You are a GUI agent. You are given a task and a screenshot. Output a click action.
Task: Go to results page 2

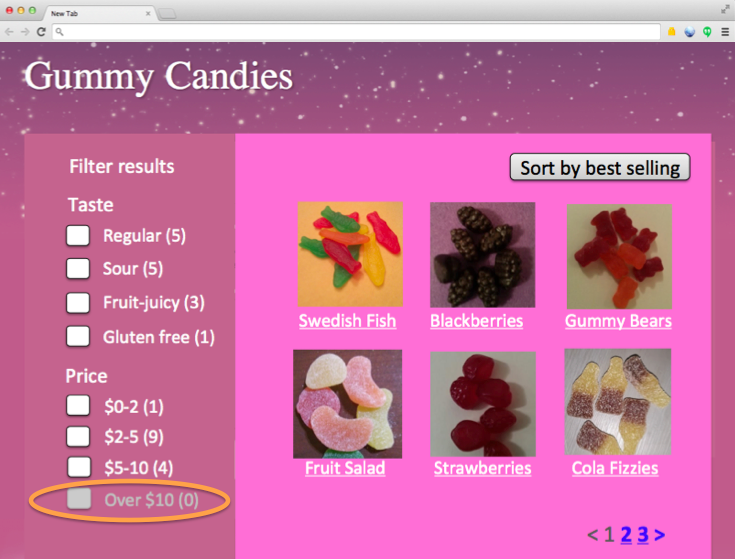pos(626,534)
